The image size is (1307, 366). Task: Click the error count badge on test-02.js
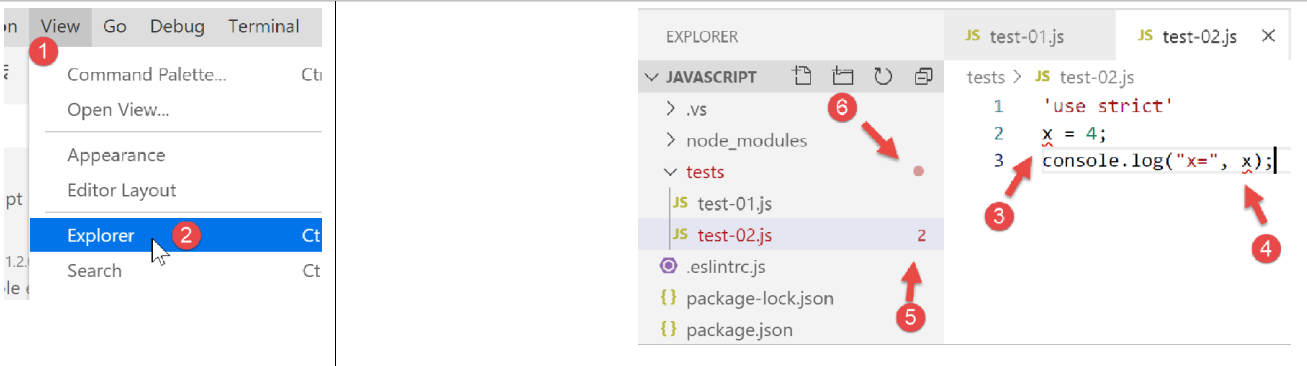[x=921, y=236]
